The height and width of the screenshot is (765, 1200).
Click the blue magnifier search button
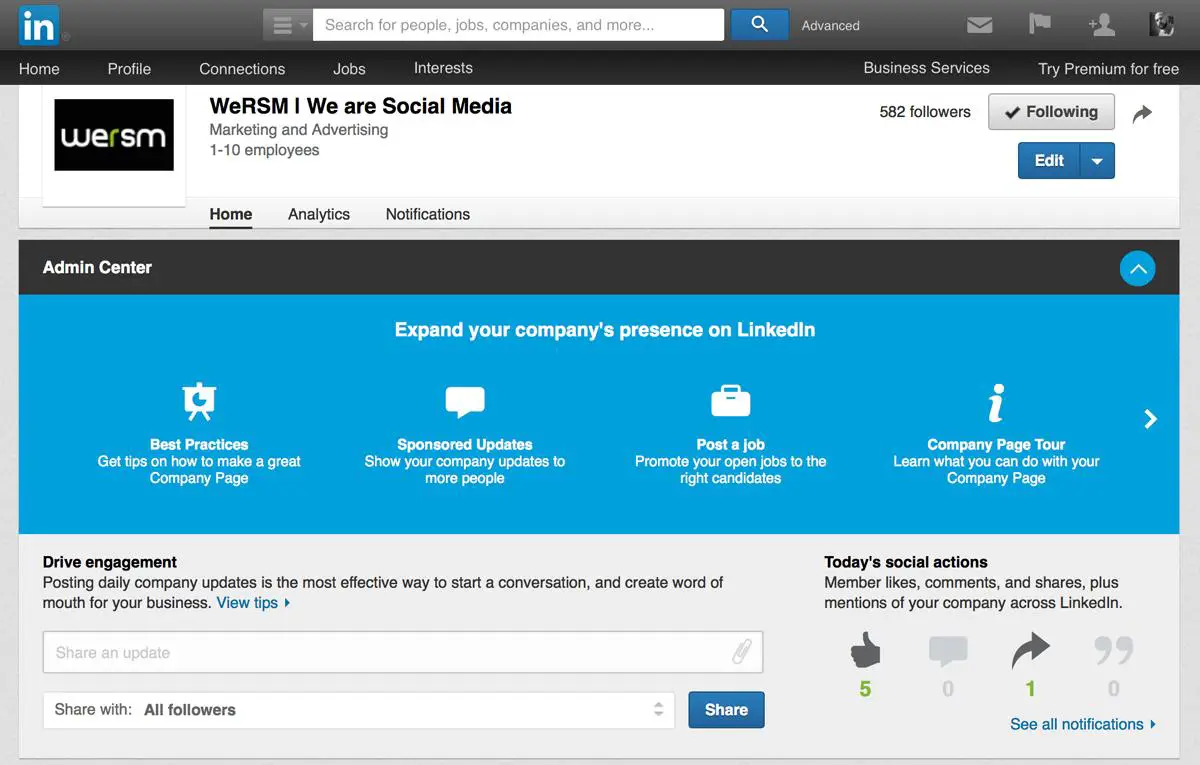(760, 25)
